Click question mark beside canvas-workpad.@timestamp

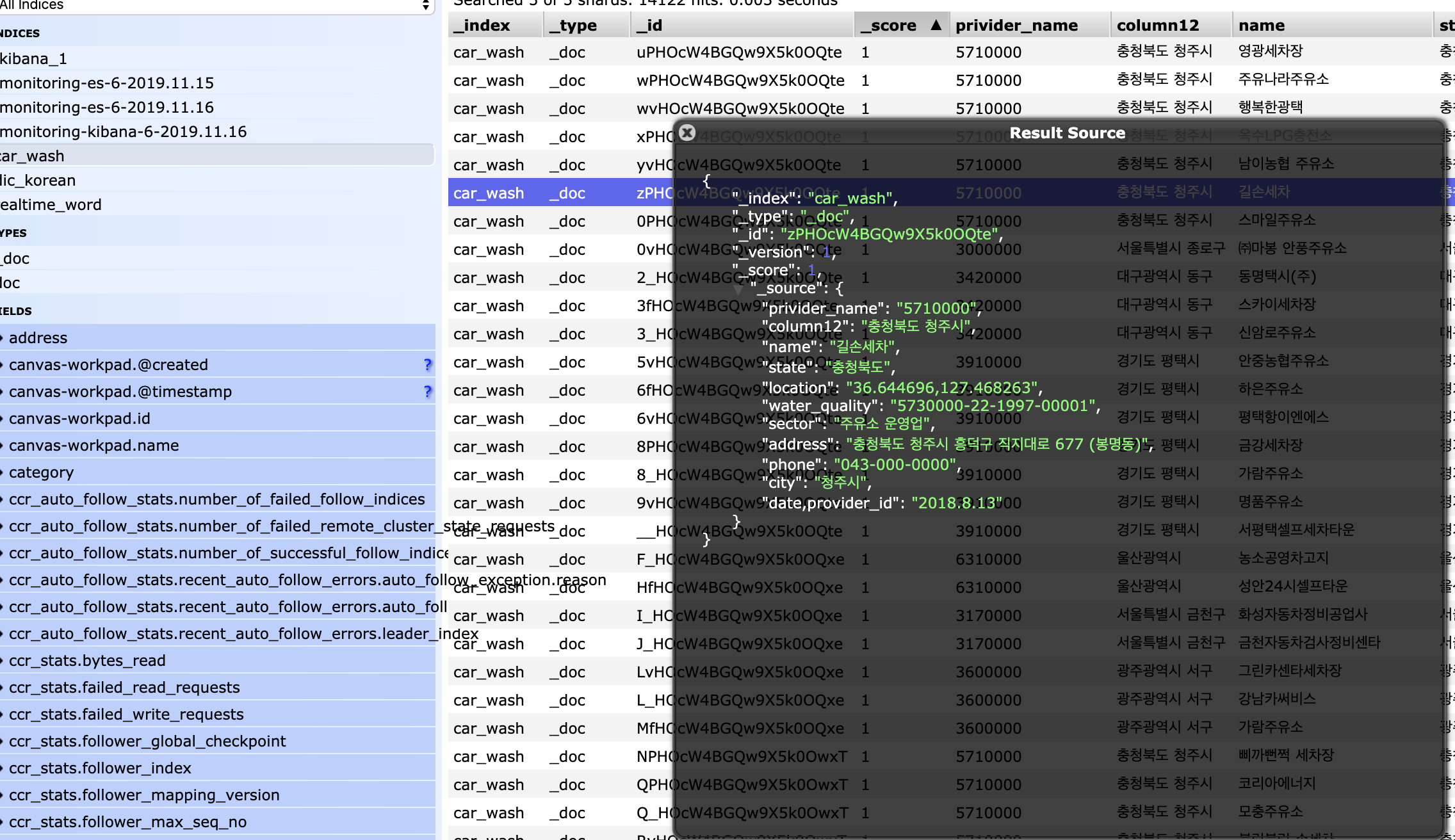(x=428, y=391)
